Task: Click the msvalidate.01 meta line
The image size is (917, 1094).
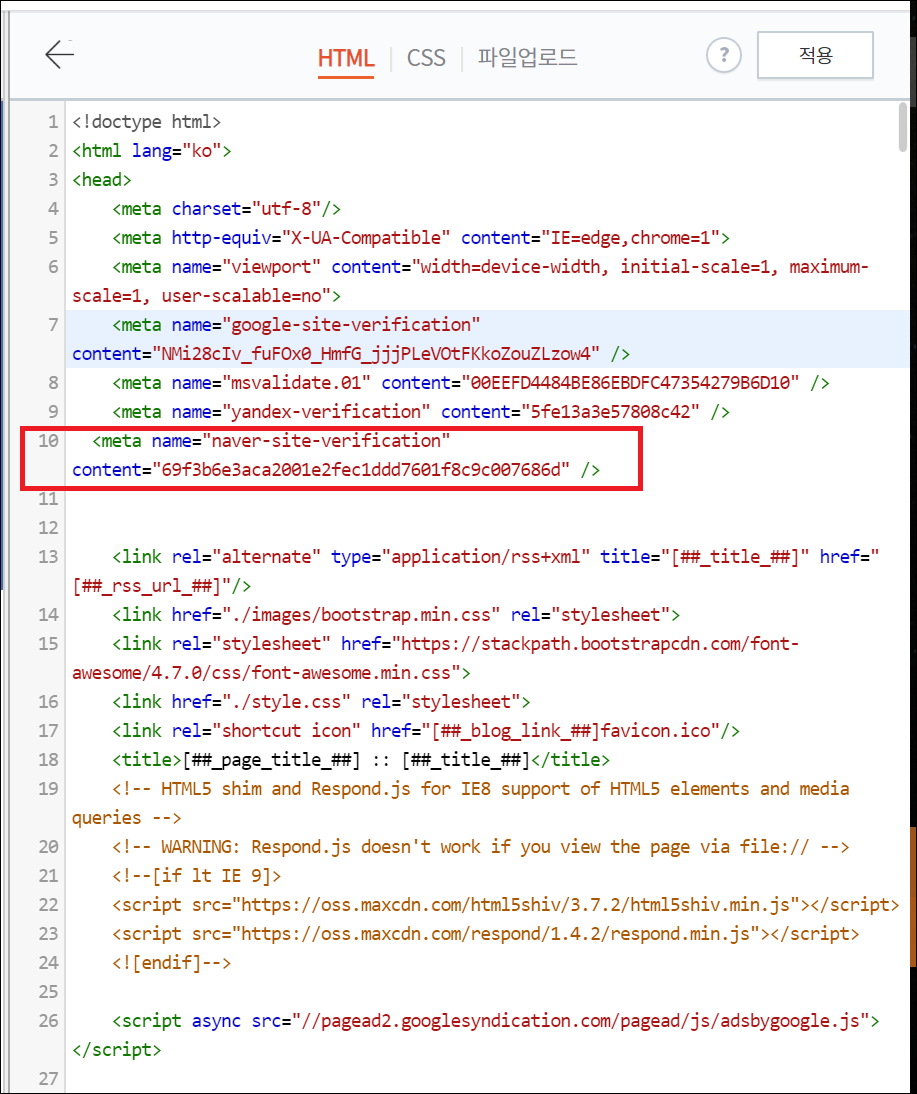Action: tap(470, 383)
